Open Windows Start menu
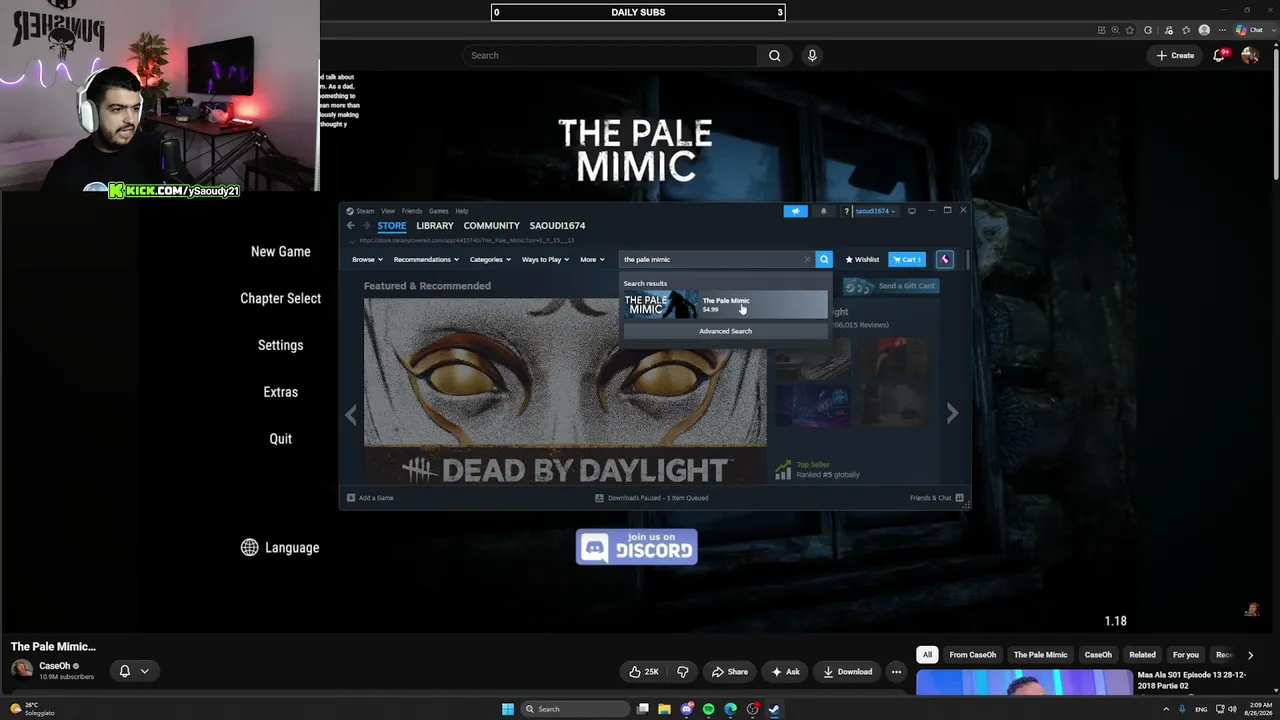This screenshot has height=720, width=1280. coord(508,709)
